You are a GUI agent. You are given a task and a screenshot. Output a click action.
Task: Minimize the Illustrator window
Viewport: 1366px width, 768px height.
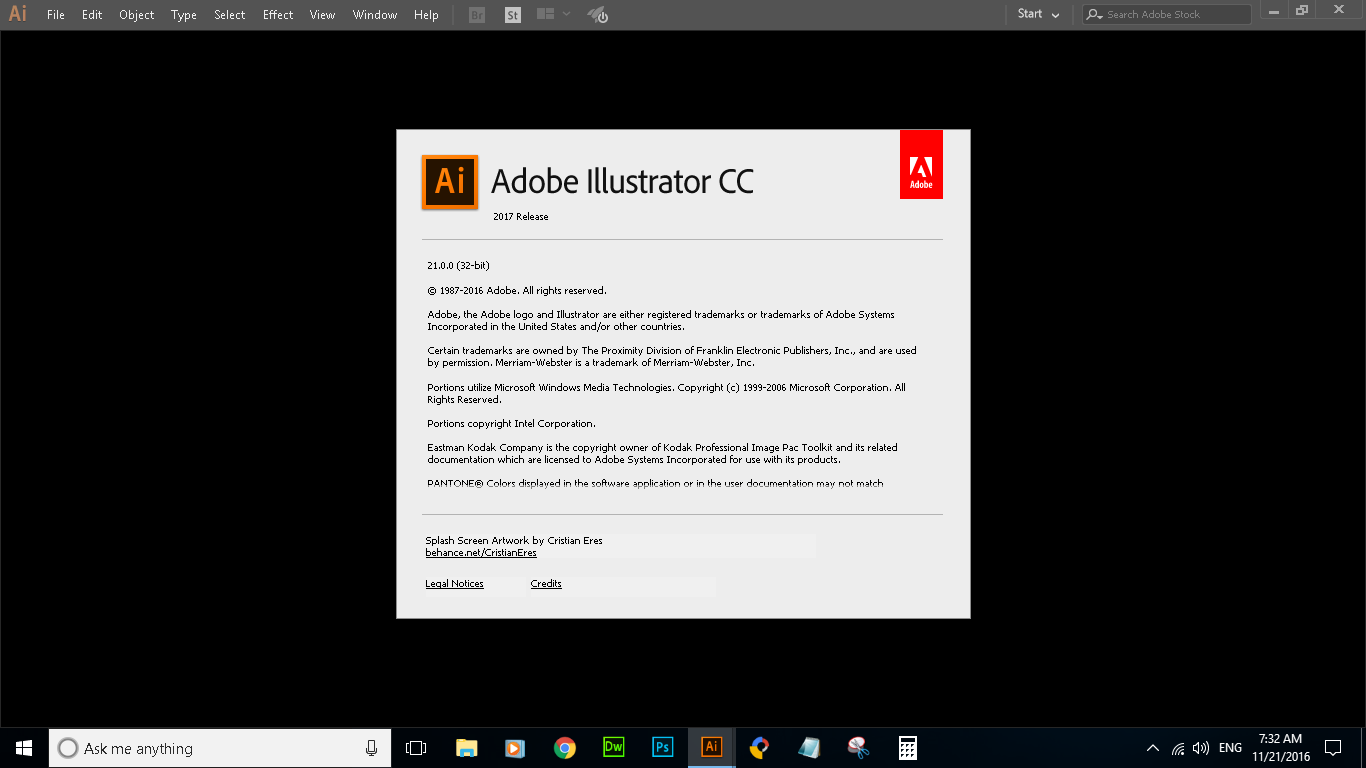click(1273, 10)
